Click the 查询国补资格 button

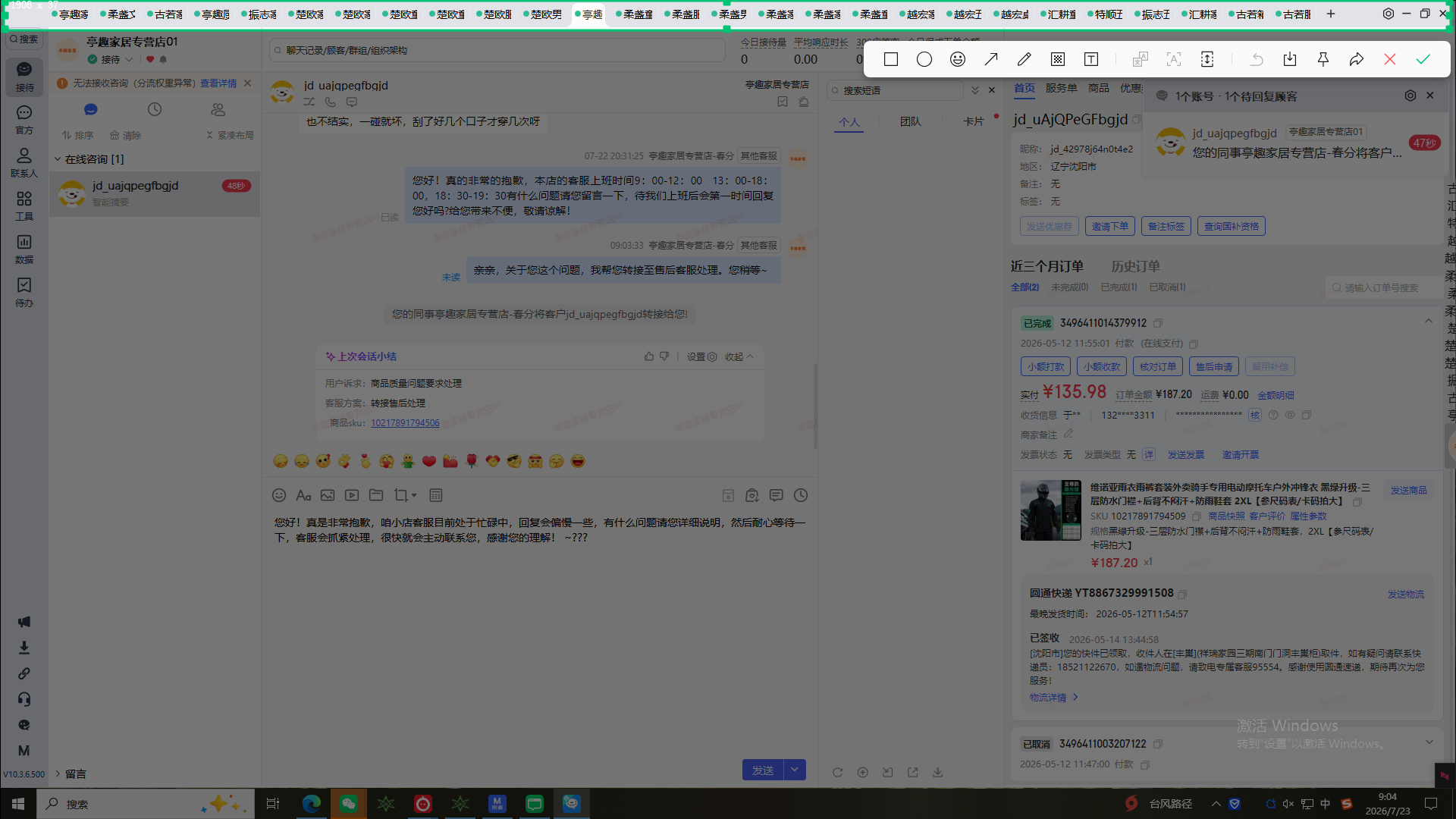1232,226
